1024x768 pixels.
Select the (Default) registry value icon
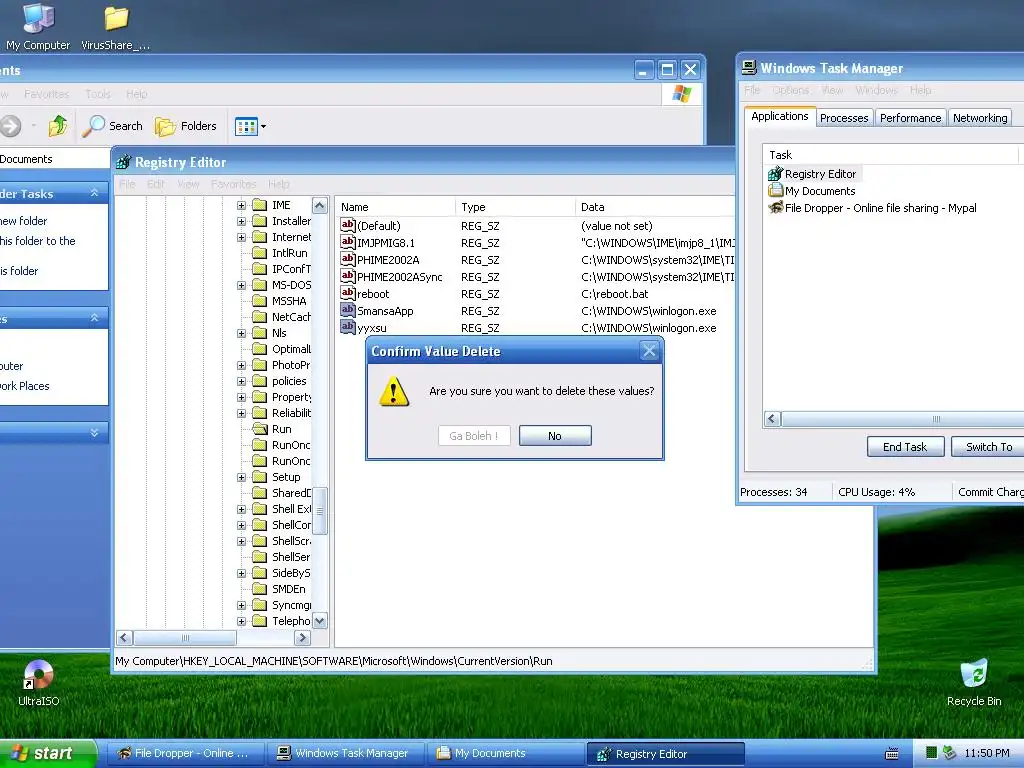coord(348,225)
